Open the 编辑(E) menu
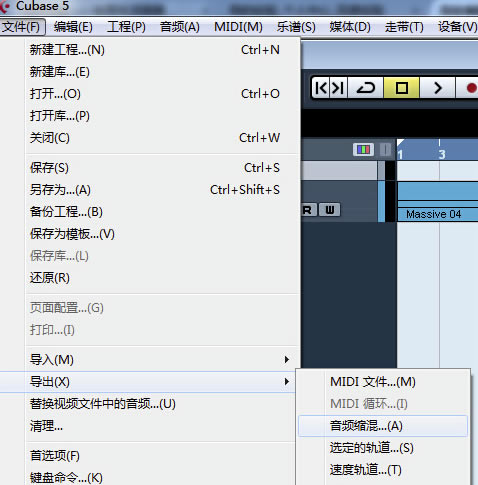This screenshot has width=478, height=485. (73, 27)
